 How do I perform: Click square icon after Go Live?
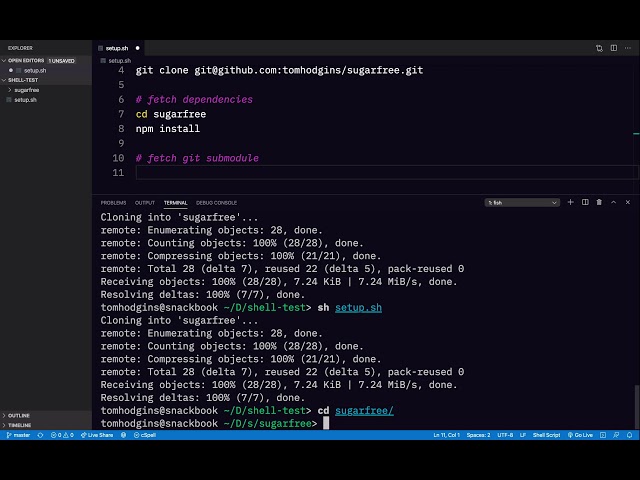pos(603,435)
